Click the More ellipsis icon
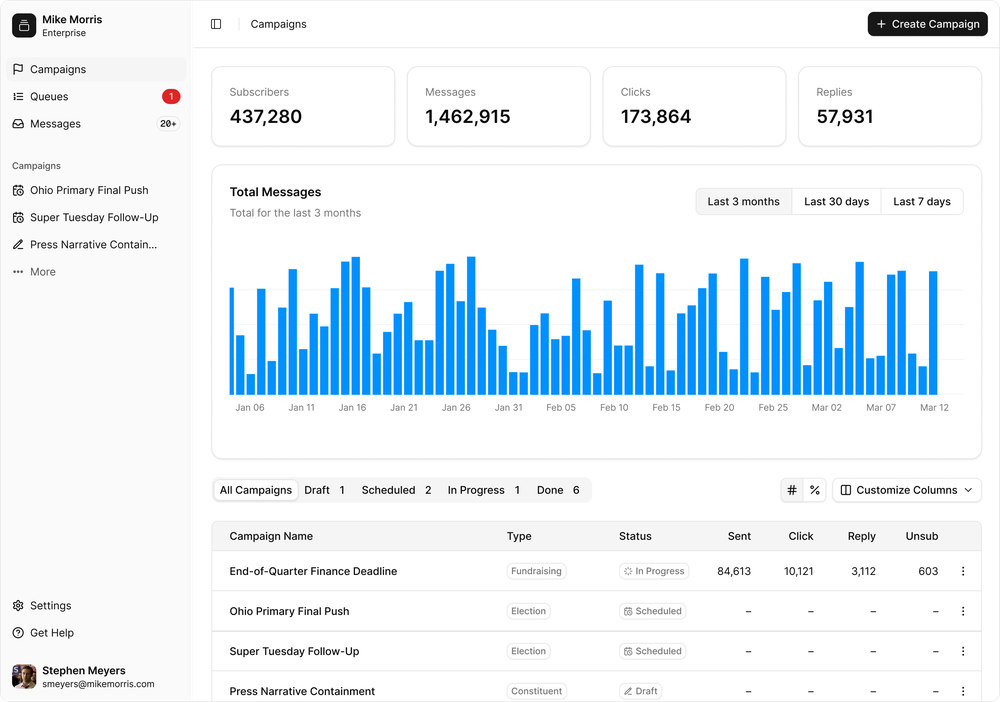The height and width of the screenshot is (702, 1000). coord(18,272)
